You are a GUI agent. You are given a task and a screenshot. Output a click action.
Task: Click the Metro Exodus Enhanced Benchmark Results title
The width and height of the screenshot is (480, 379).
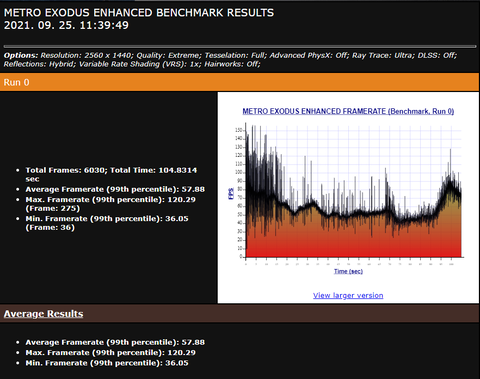(139, 13)
